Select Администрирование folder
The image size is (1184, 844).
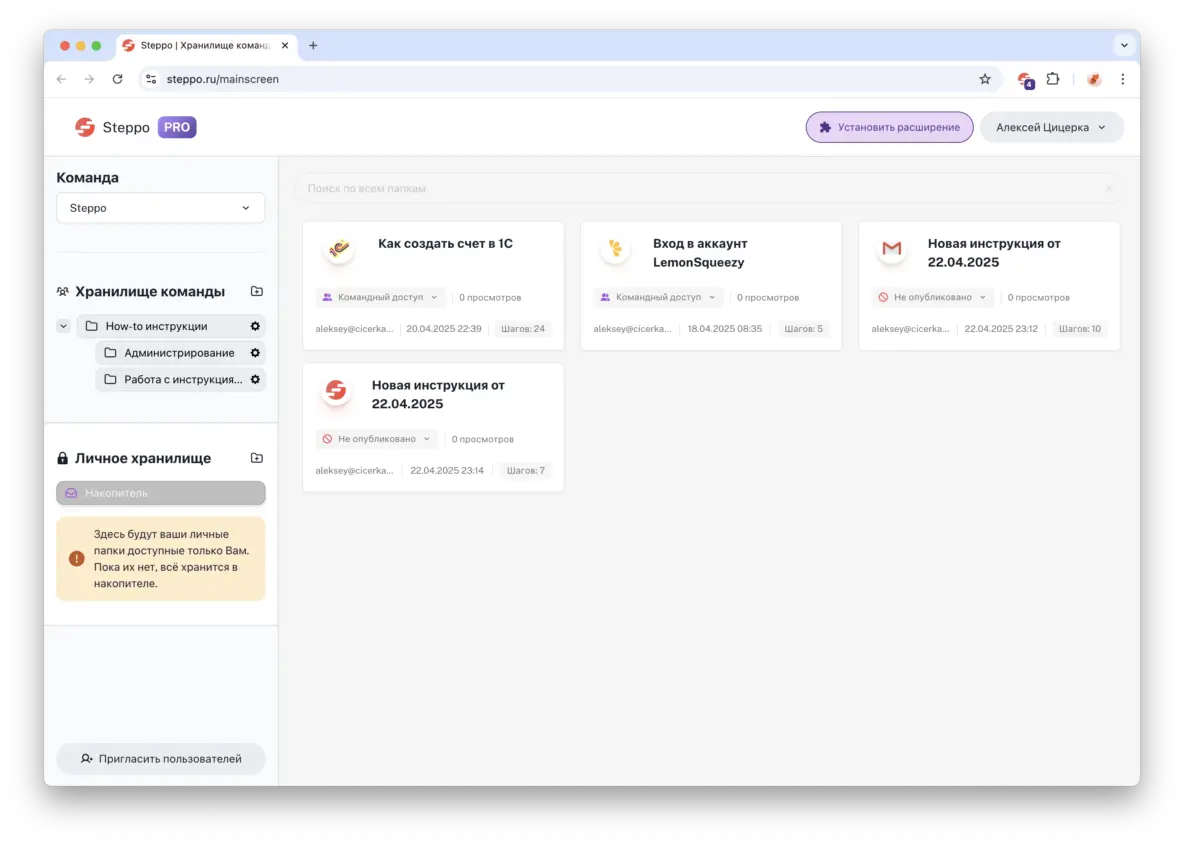(x=179, y=353)
